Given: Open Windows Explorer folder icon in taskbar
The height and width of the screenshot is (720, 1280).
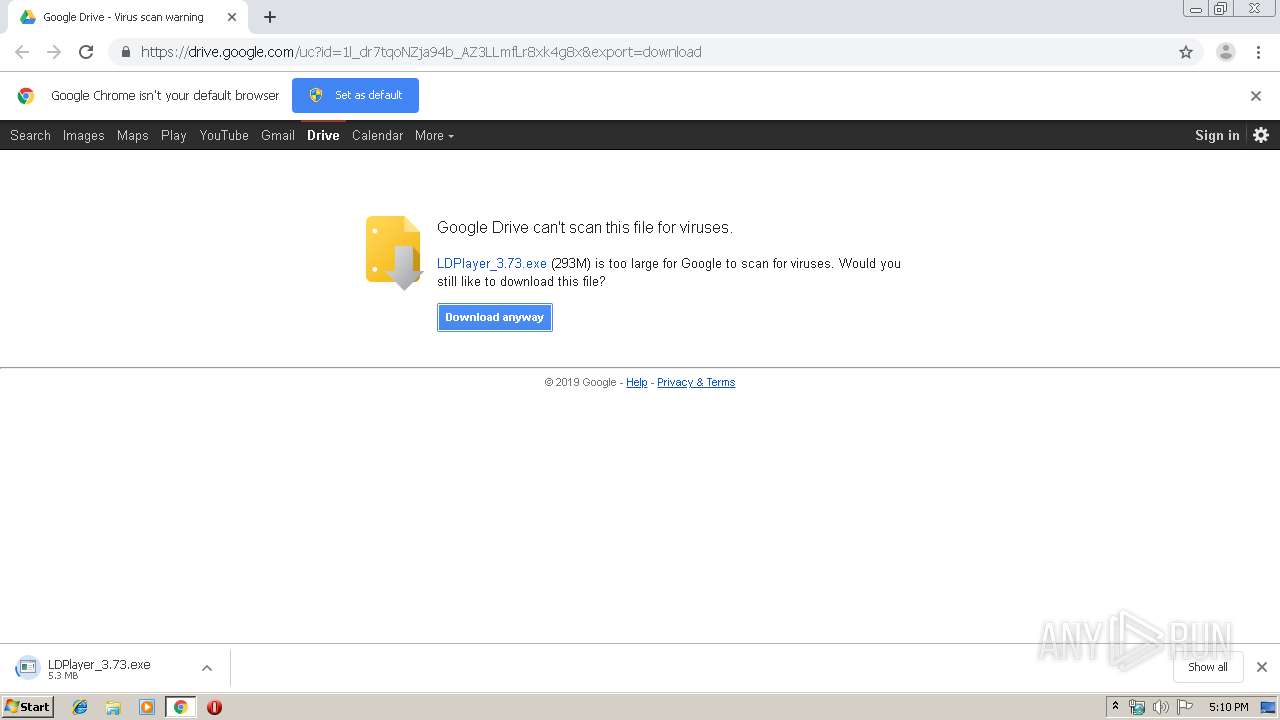Looking at the screenshot, I should pyautogui.click(x=113, y=707).
